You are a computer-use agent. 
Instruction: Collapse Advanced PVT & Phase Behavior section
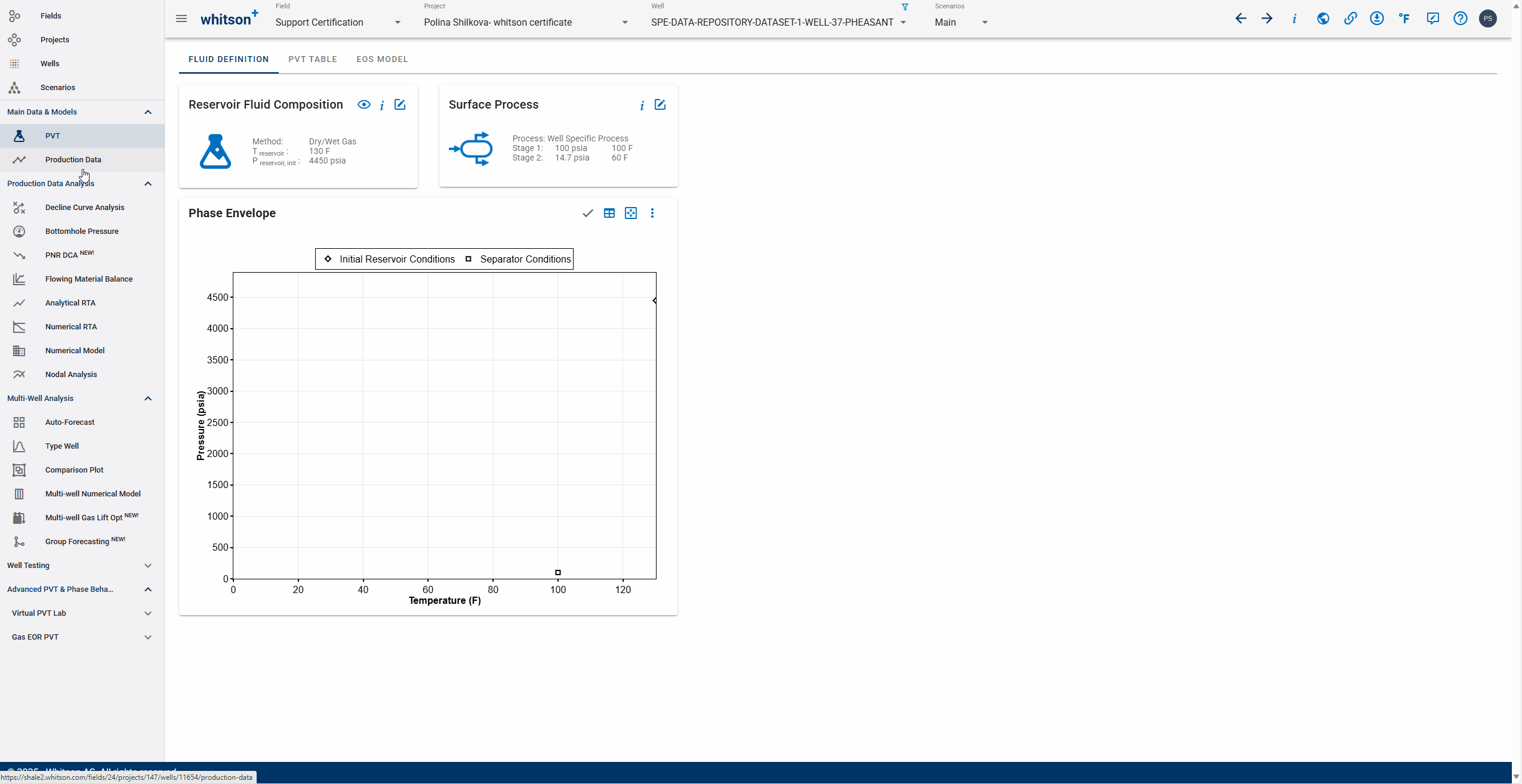[x=148, y=589]
